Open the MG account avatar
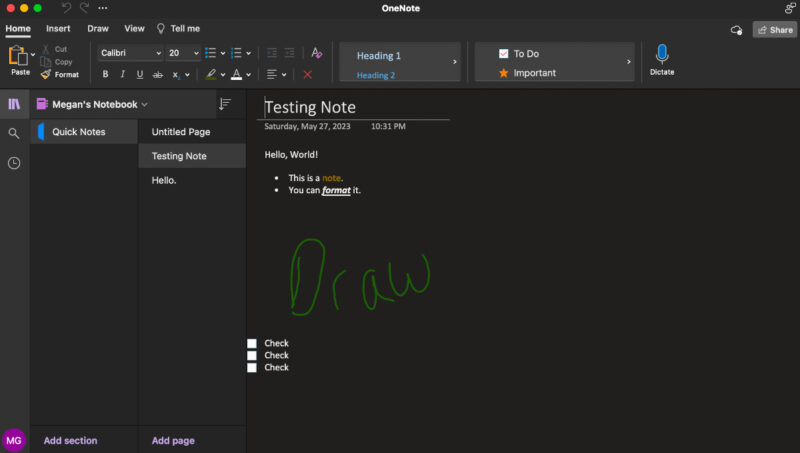The width and height of the screenshot is (800, 453). [14, 440]
